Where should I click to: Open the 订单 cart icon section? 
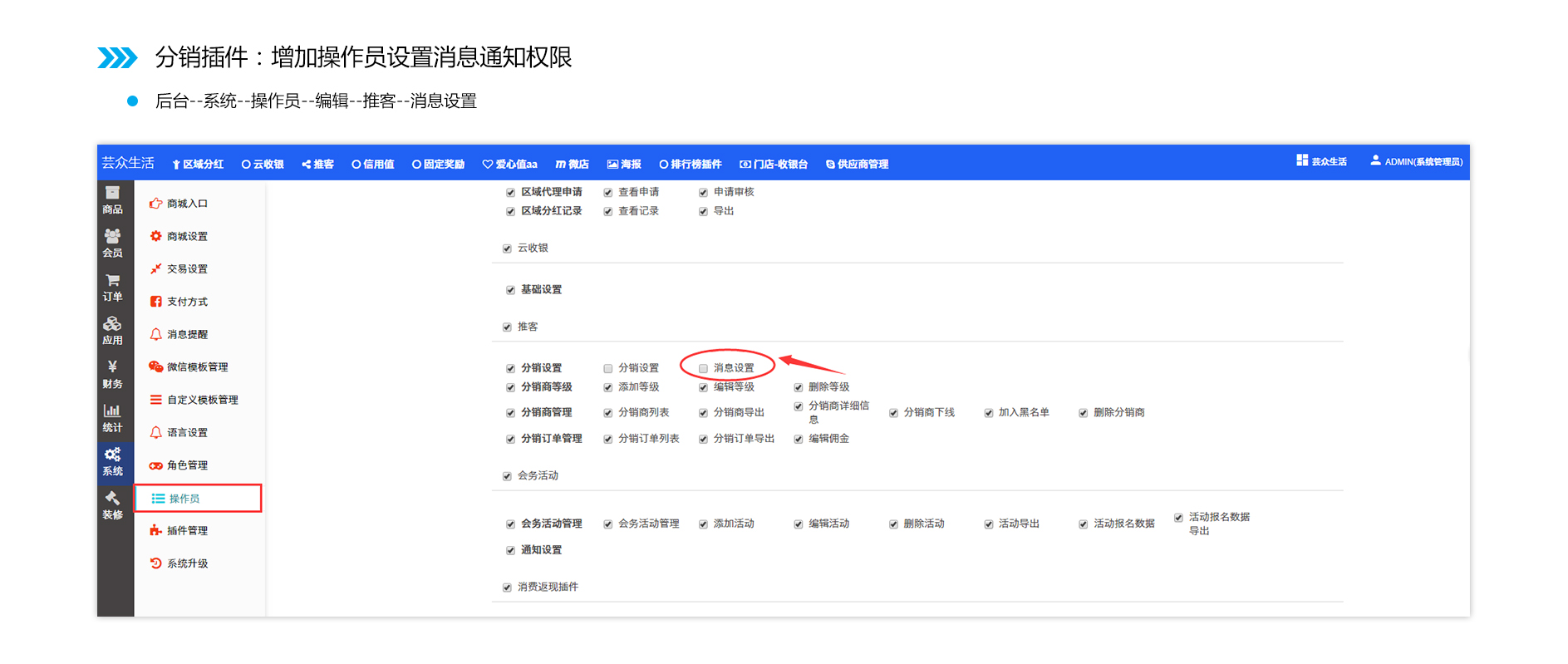point(112,288)
